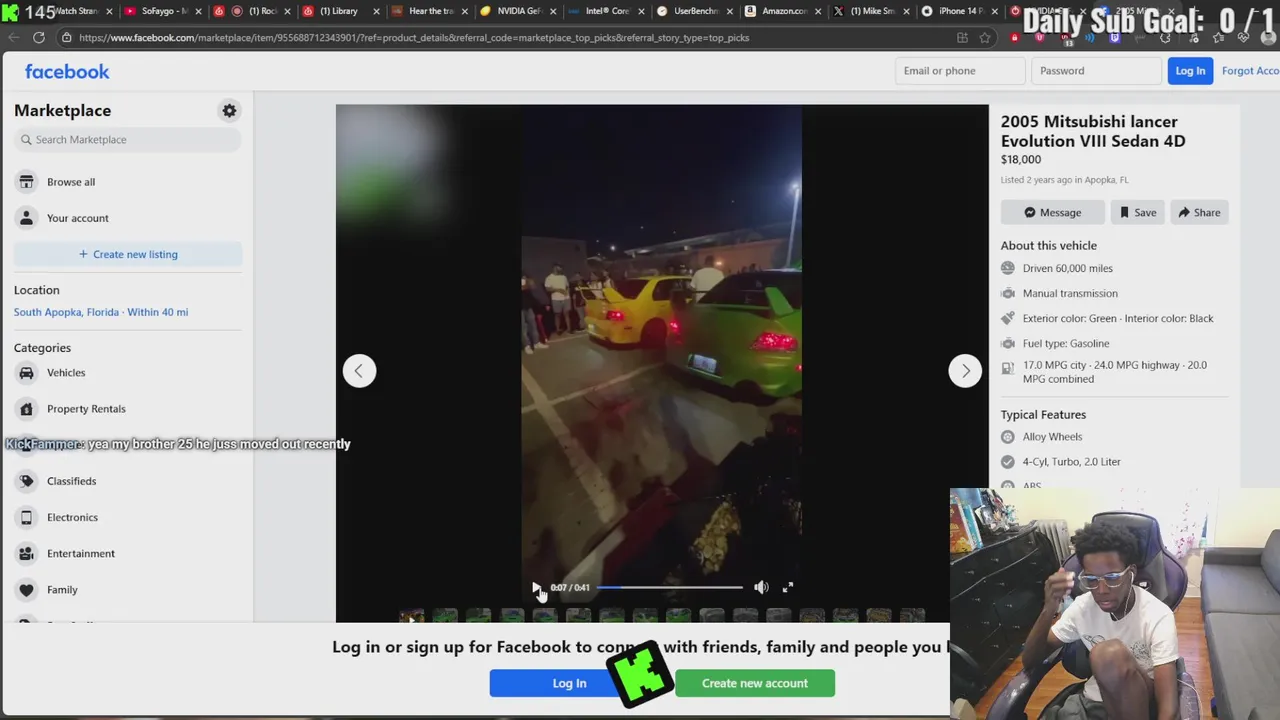This screenshot has height=720, width=1280.
Task: Bookmark this page with star icon
Action: point(985,38)
